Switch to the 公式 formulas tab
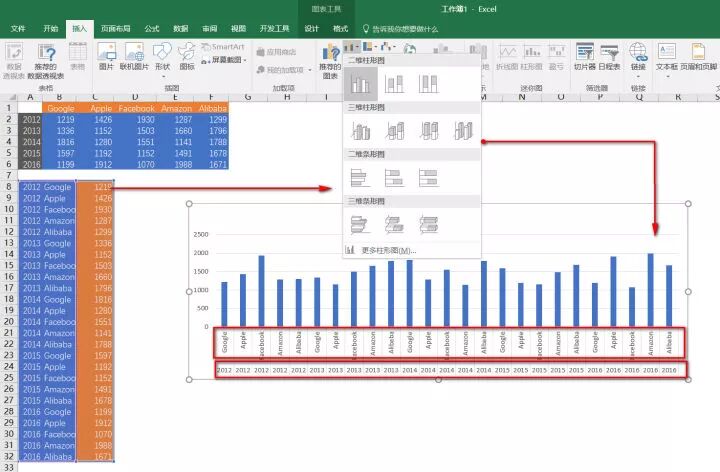 coord(152,28)
